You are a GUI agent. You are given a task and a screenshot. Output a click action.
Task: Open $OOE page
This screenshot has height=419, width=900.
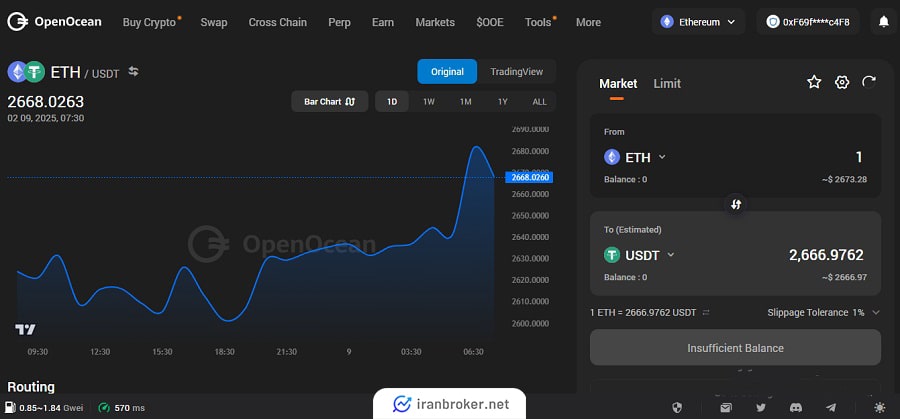pos(490,22)
